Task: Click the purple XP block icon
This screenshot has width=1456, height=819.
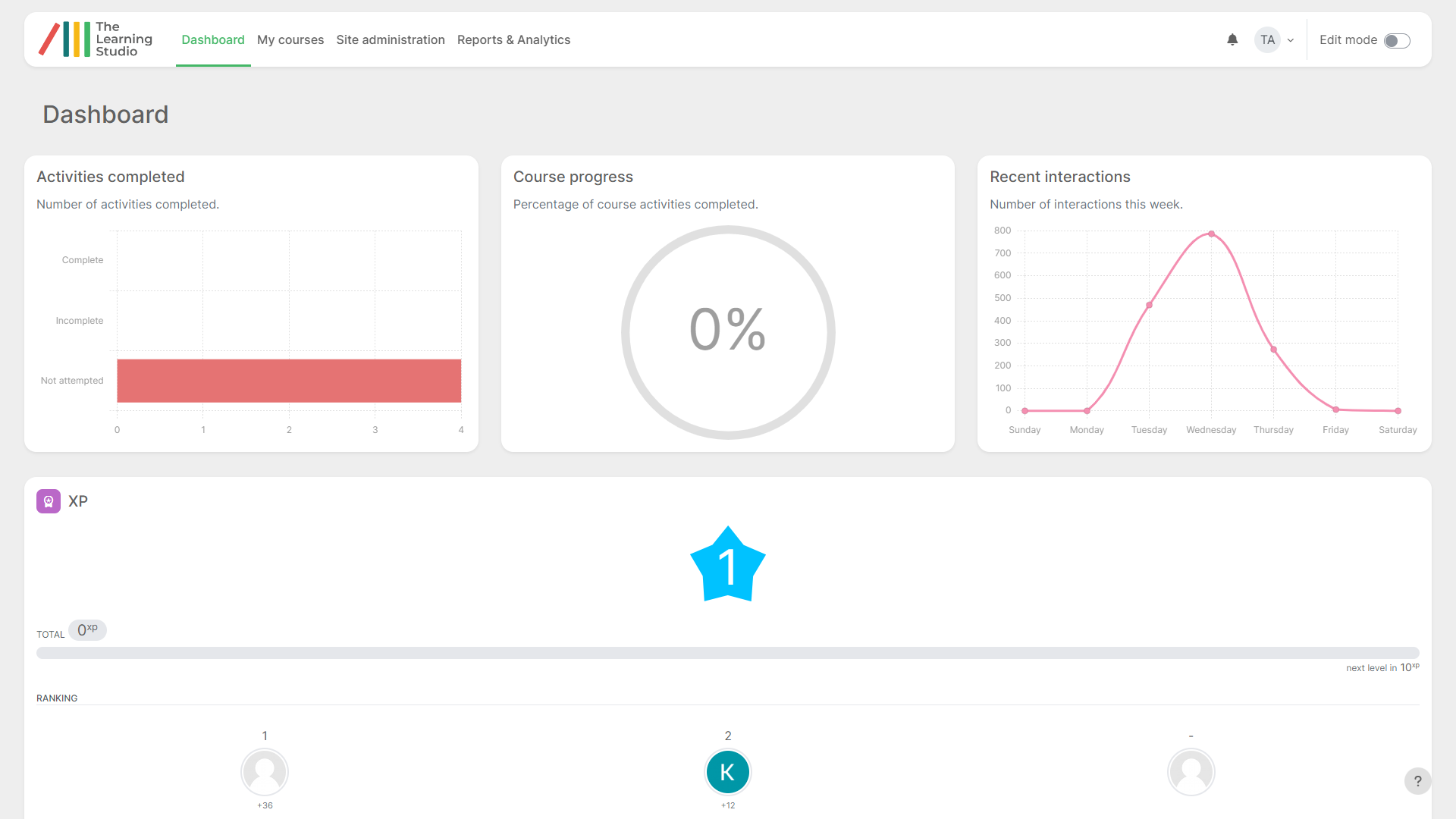Action: [49, 501]
